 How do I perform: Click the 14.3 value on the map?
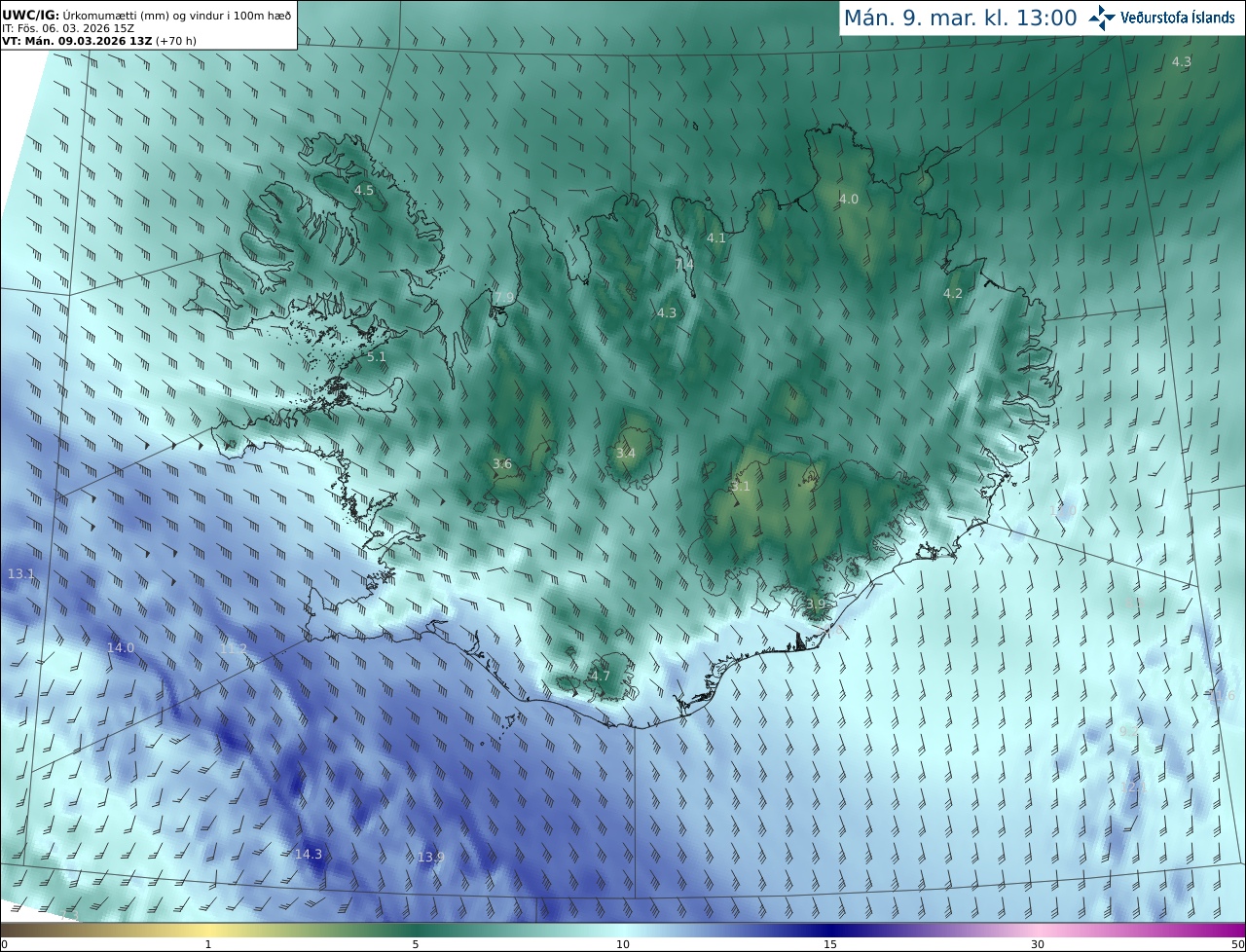(309, 854)
